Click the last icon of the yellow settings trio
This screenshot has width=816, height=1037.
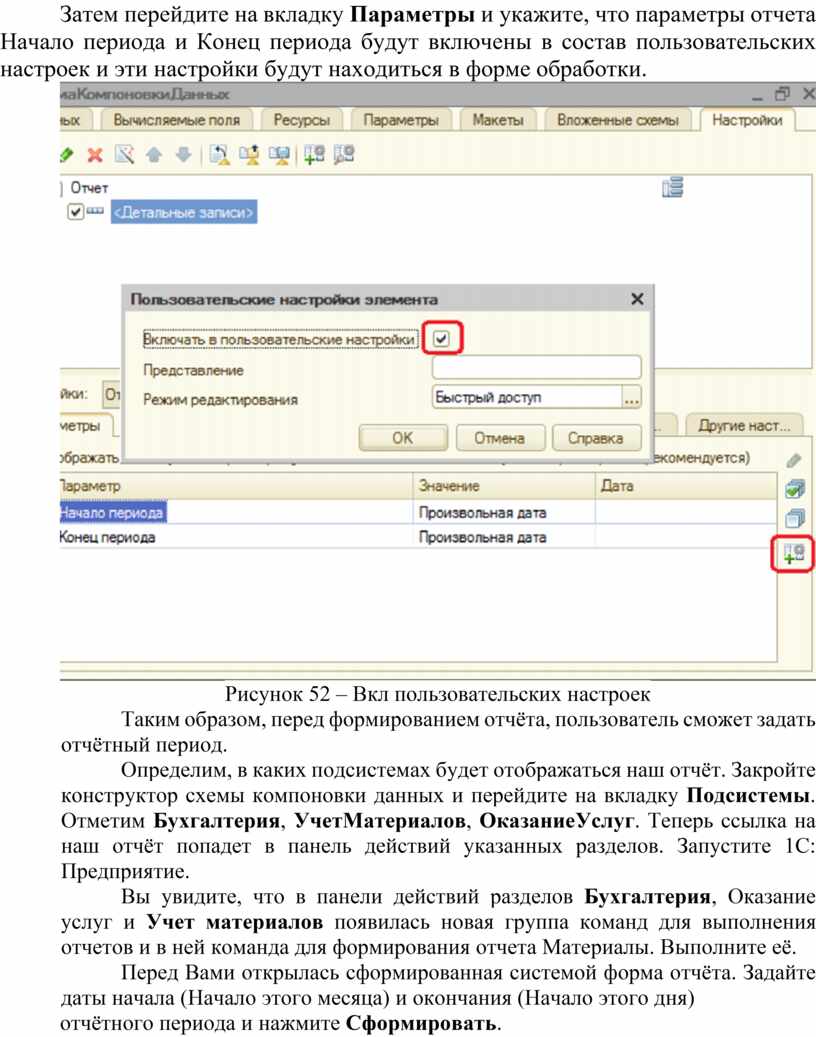click(x=279, y=155)
